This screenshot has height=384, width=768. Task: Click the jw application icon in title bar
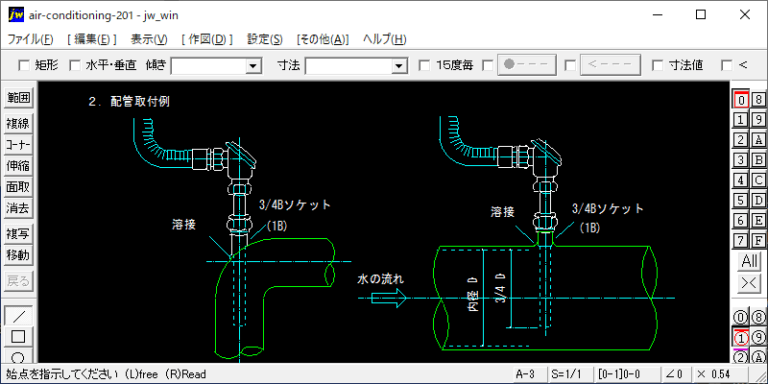pos(16,15)
